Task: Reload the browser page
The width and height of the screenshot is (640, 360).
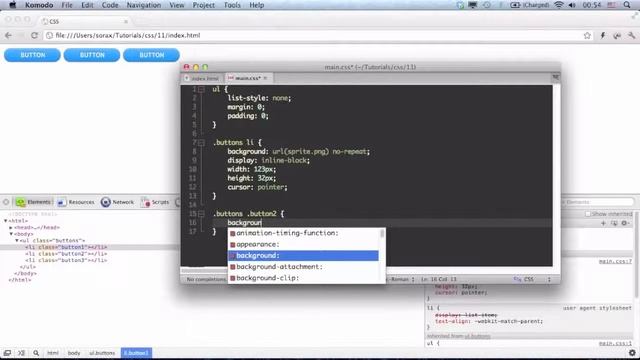Action: click(x=34, y=36)
